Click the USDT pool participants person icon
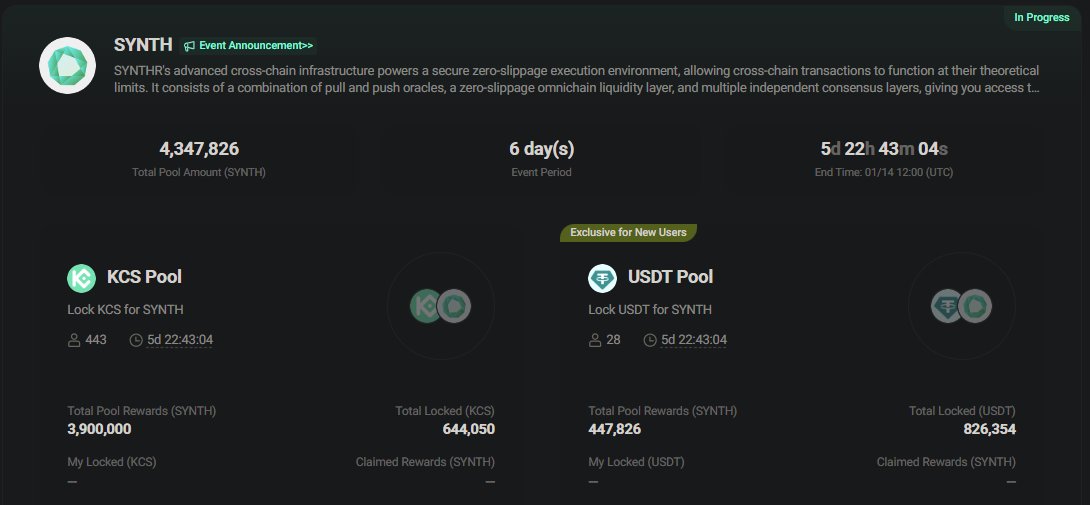1090x505 pixels. [595, 340]
